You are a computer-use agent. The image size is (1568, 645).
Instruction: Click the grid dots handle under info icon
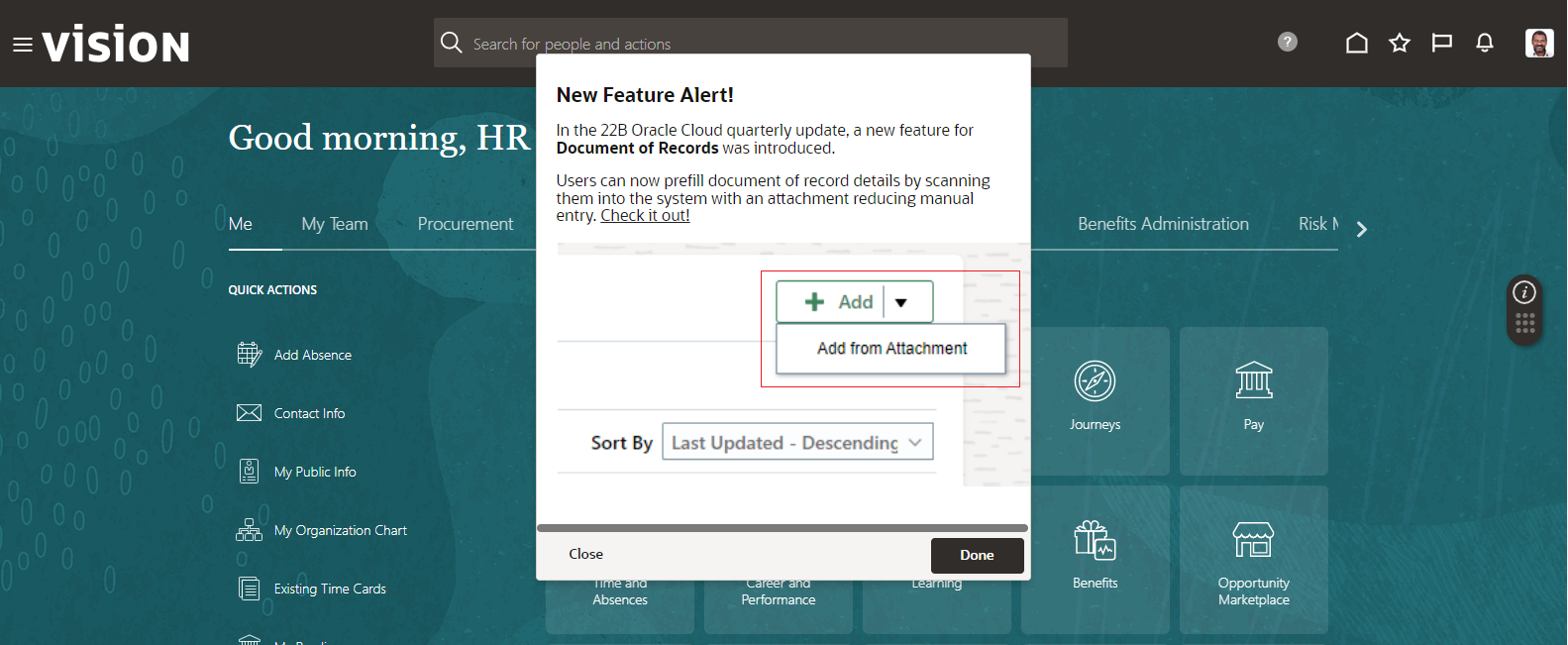pyautogui.click(x=1524, y=323)
